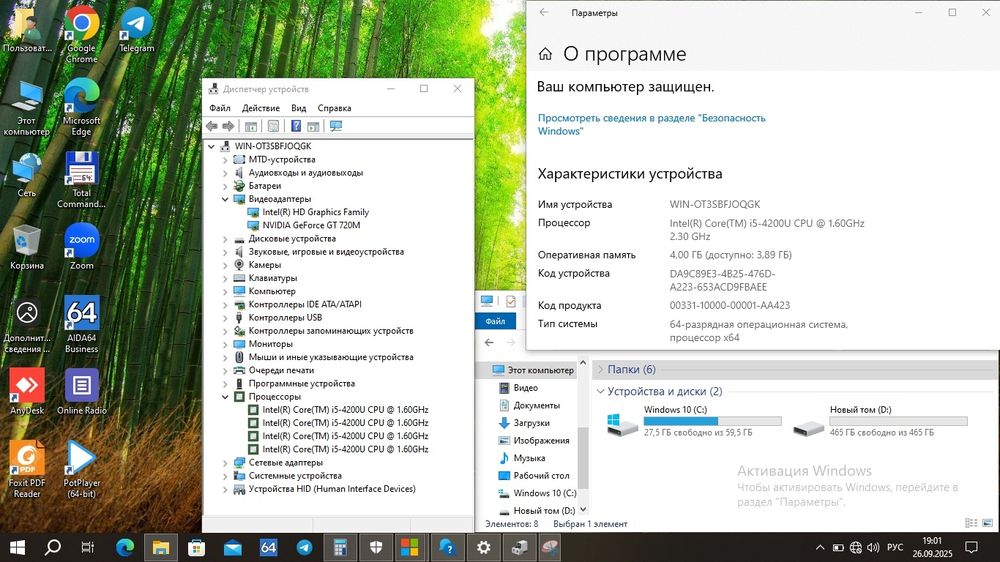Screen dimensions: 1000x562
Task: Open the Recycle Bin (Корзина)
Action: [27, 246]
